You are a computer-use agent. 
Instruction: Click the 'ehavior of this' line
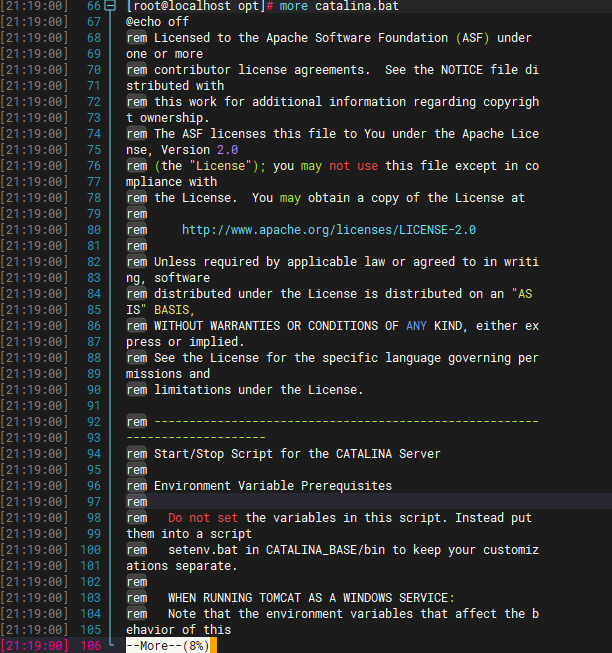[178, 630]
